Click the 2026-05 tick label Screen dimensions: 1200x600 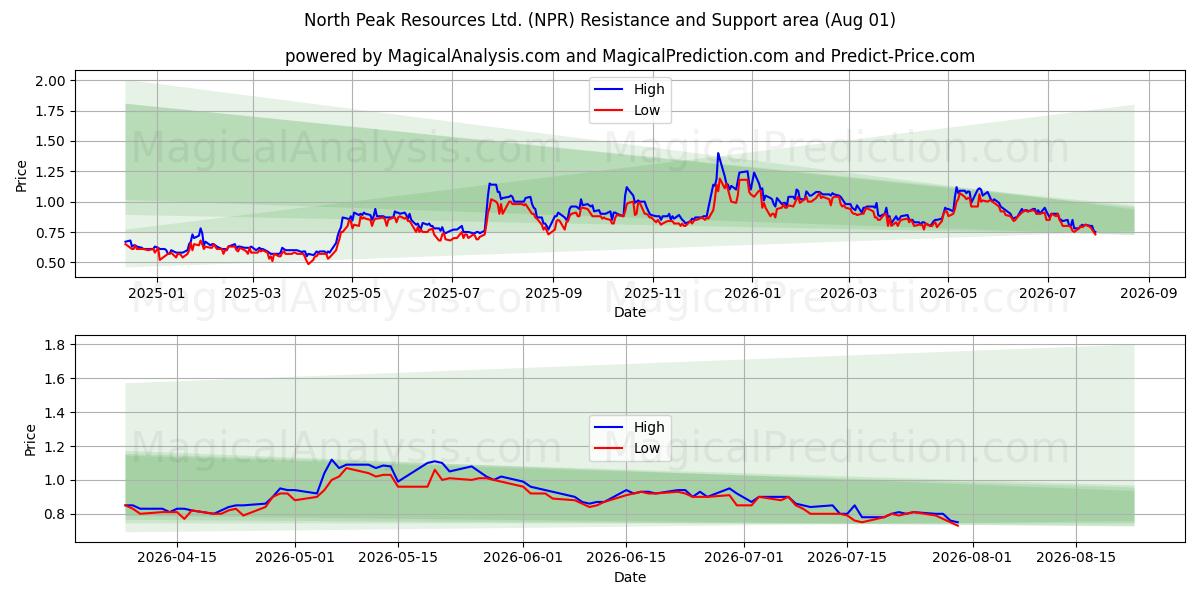pyautogui.click(x=949, y=293)
